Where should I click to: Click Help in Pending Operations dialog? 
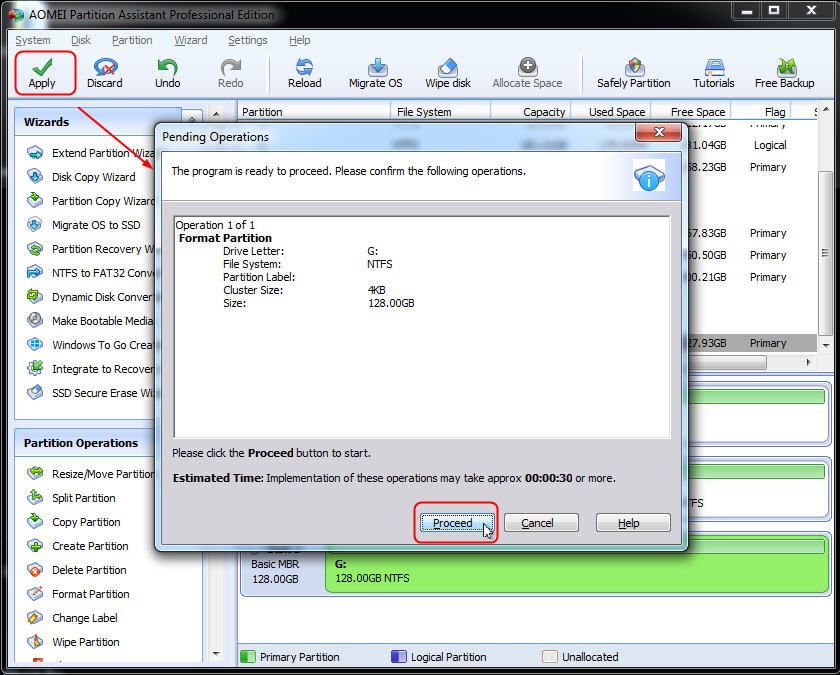tap(633, 523)
